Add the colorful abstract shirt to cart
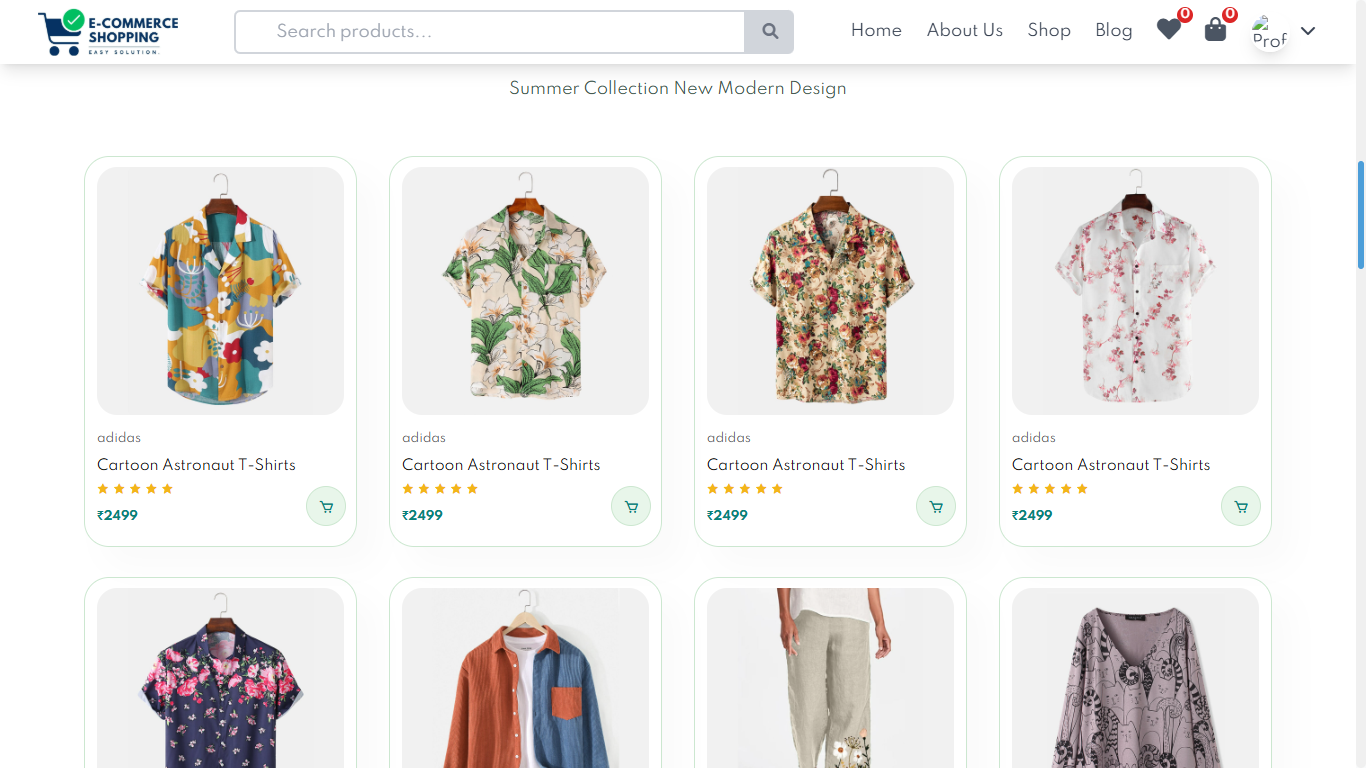 326,506
